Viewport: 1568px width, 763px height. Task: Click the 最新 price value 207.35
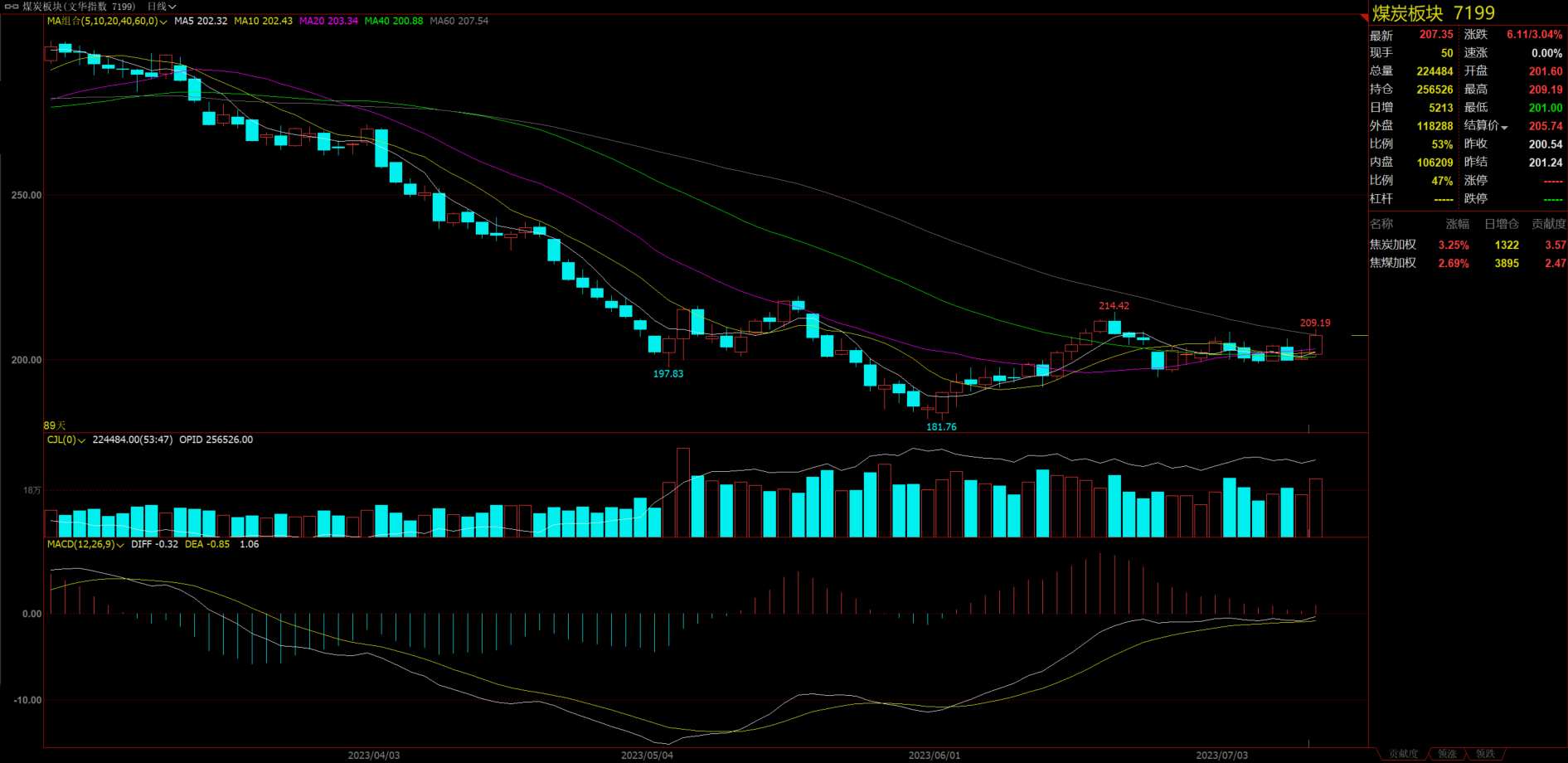(x=1436, y=35)
